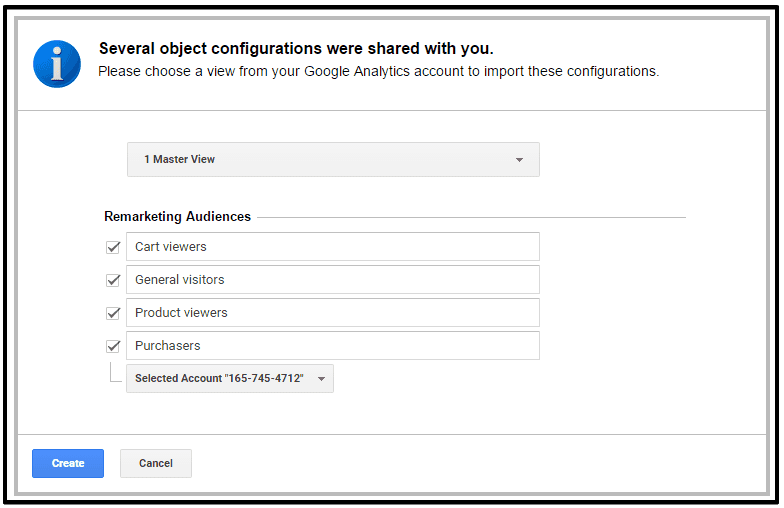
Task: Cancel the configuration import
Action: [156, 464]
